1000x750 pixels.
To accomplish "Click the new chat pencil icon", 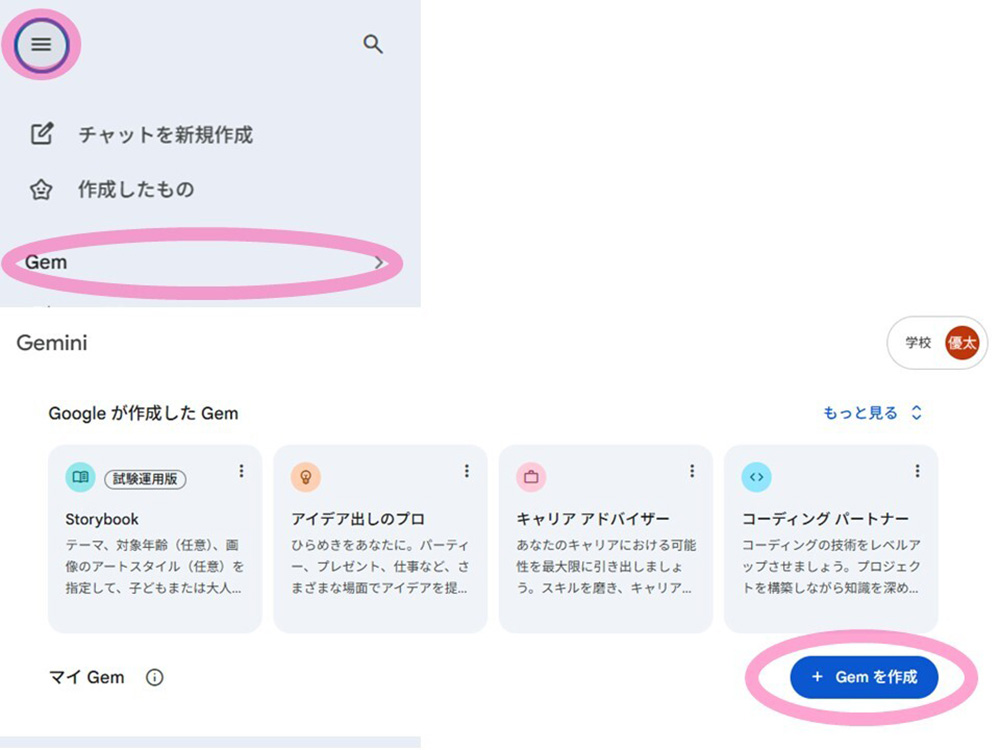I will click(42, 134).
